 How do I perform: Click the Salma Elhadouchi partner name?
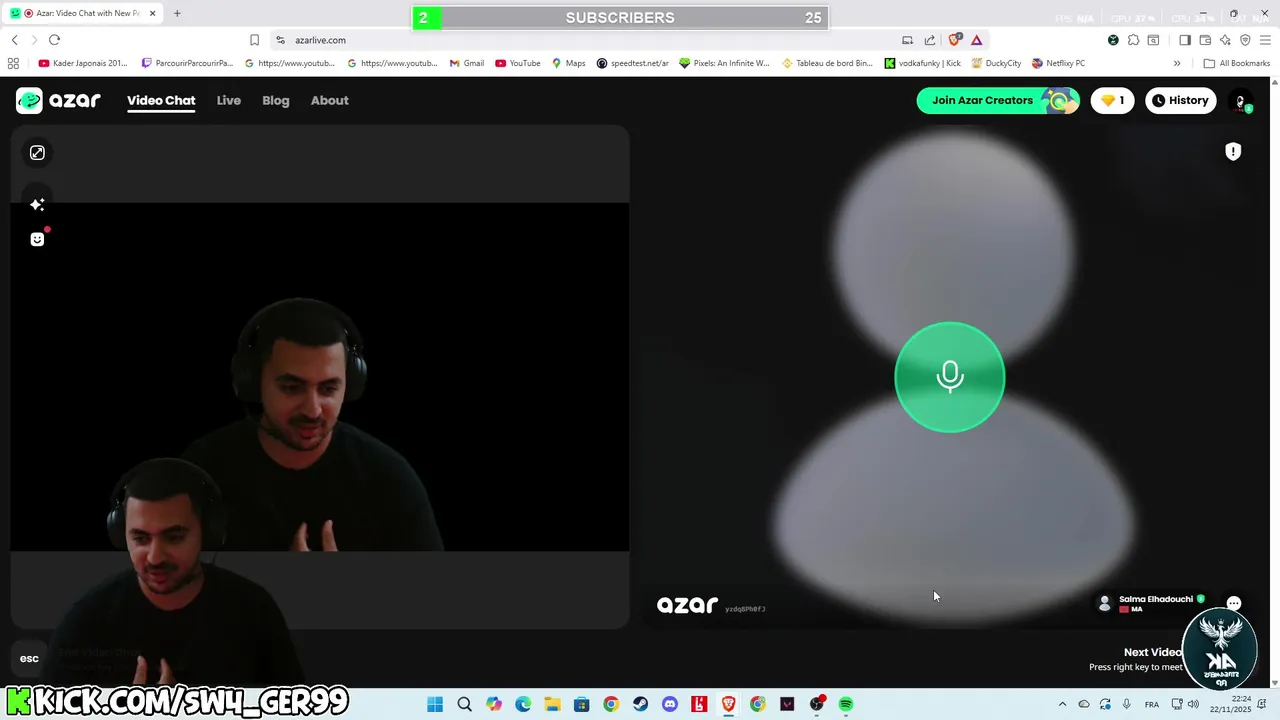tap(1155, 599)
